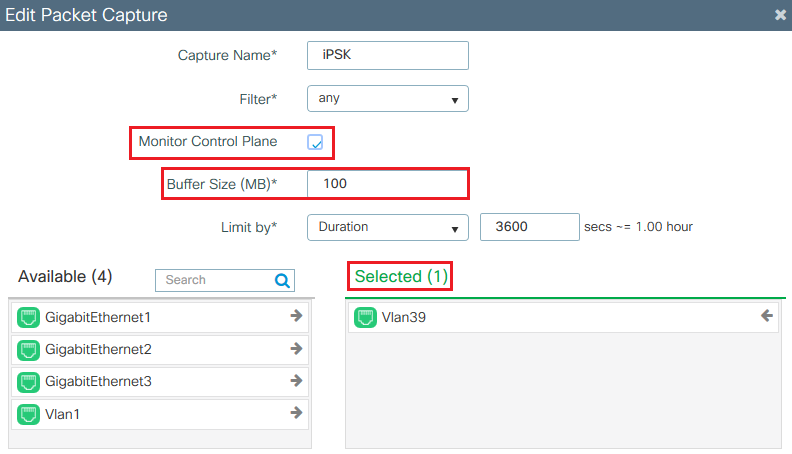Click the GigabitEthernet1 port icon
Viewport: 792px width, 454px height.
29,318
